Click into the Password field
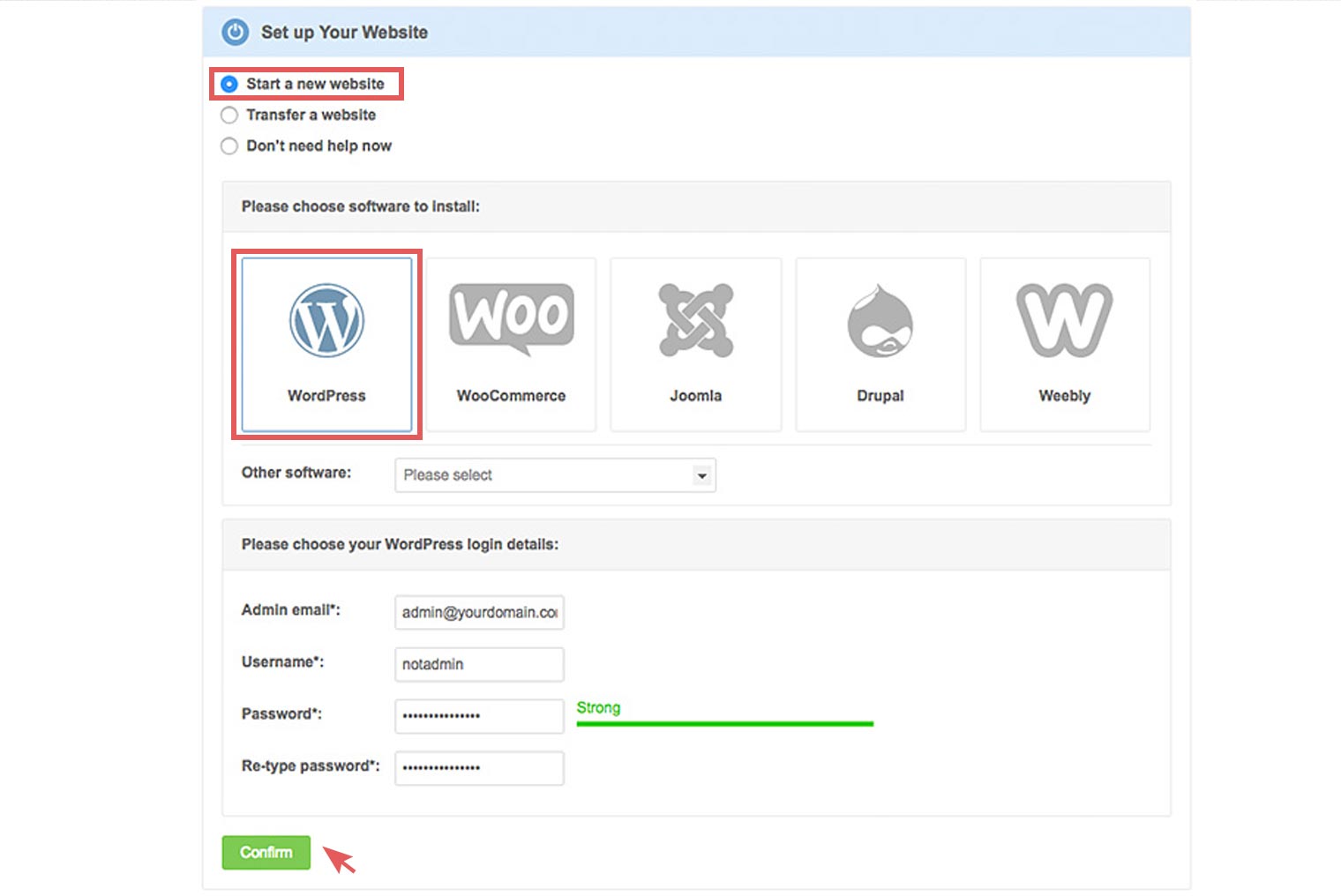This screenshot has height=896, width=1341. tap(478, 716)
